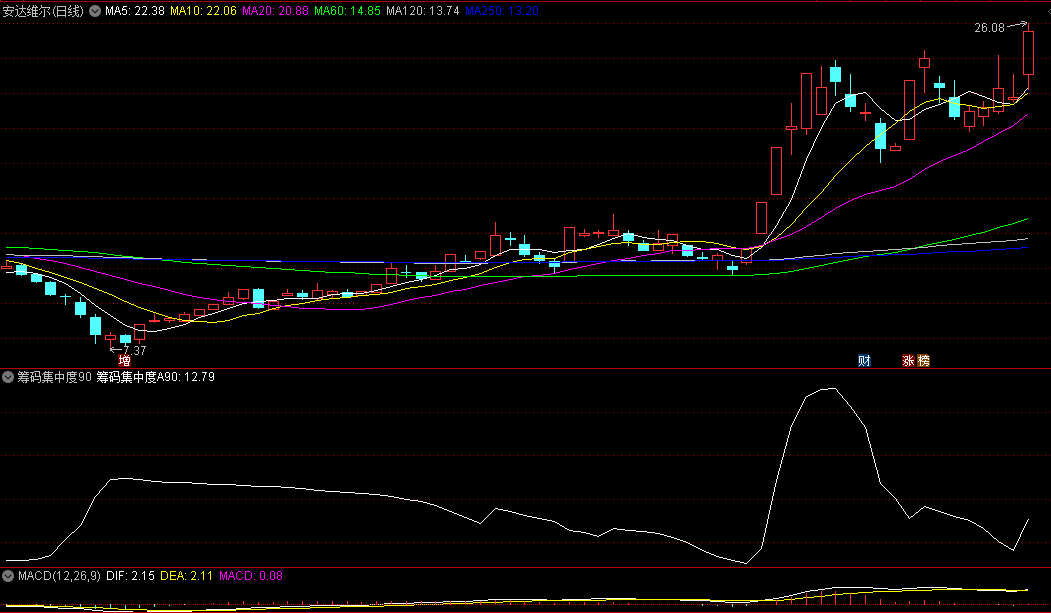Select the MA10: 22.06 label
The height and width of the screenshot is (613, 1051).
coord(203,11)
